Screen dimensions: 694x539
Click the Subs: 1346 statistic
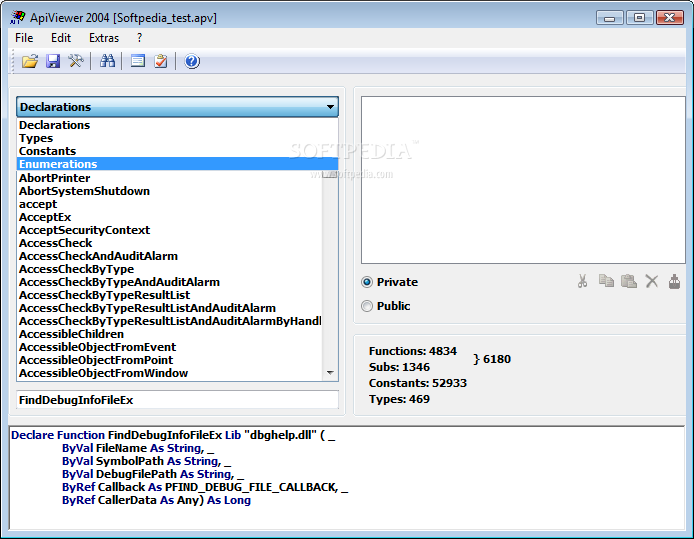click(x=399, y=367)
